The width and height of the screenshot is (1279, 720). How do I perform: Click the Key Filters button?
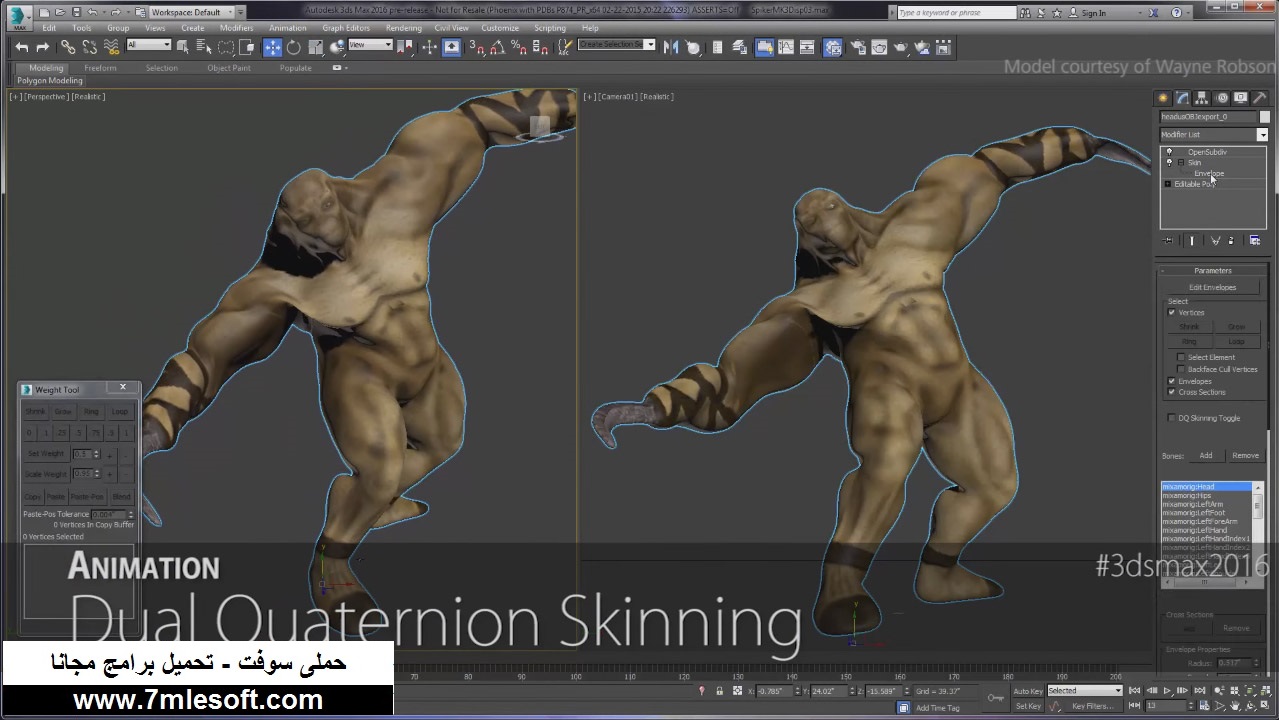click(x=1092, y=706)
